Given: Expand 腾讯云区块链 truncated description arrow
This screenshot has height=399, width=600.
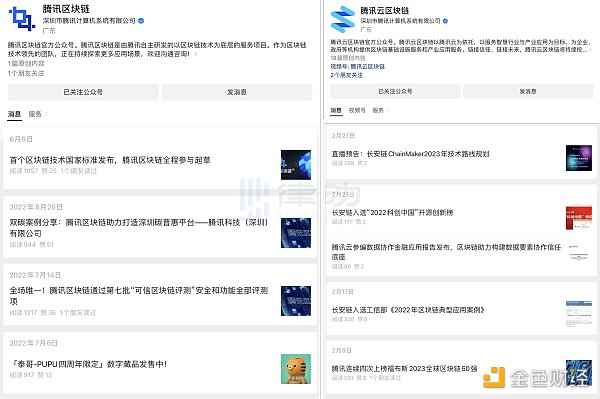Looking at the screenshot, I should (x=590, y=50).
